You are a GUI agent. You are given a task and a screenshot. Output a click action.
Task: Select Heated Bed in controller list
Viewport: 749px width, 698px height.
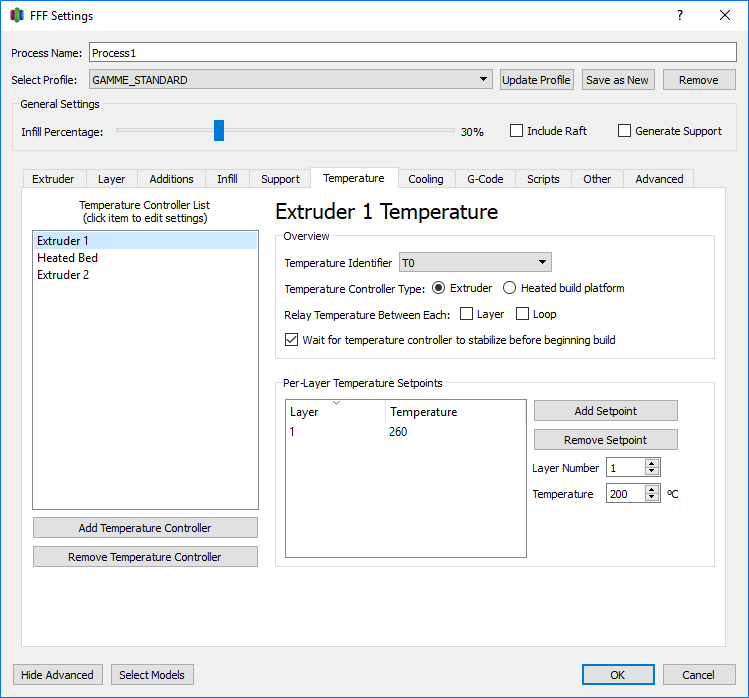(67, 258)
